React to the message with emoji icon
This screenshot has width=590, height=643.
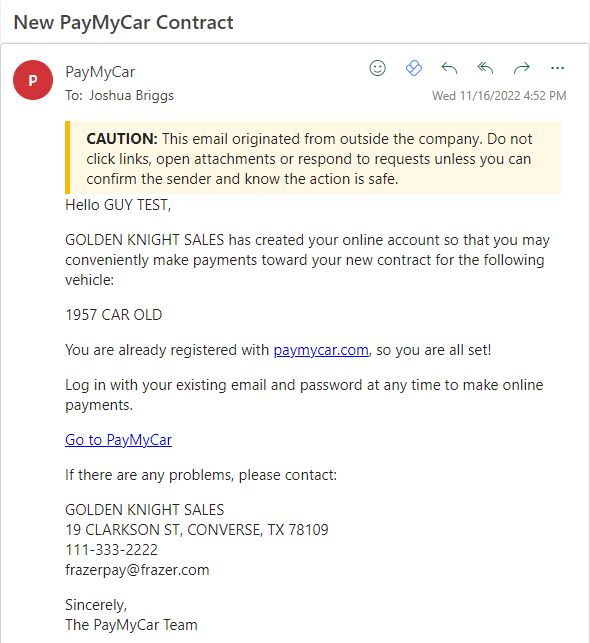(377, 68)
